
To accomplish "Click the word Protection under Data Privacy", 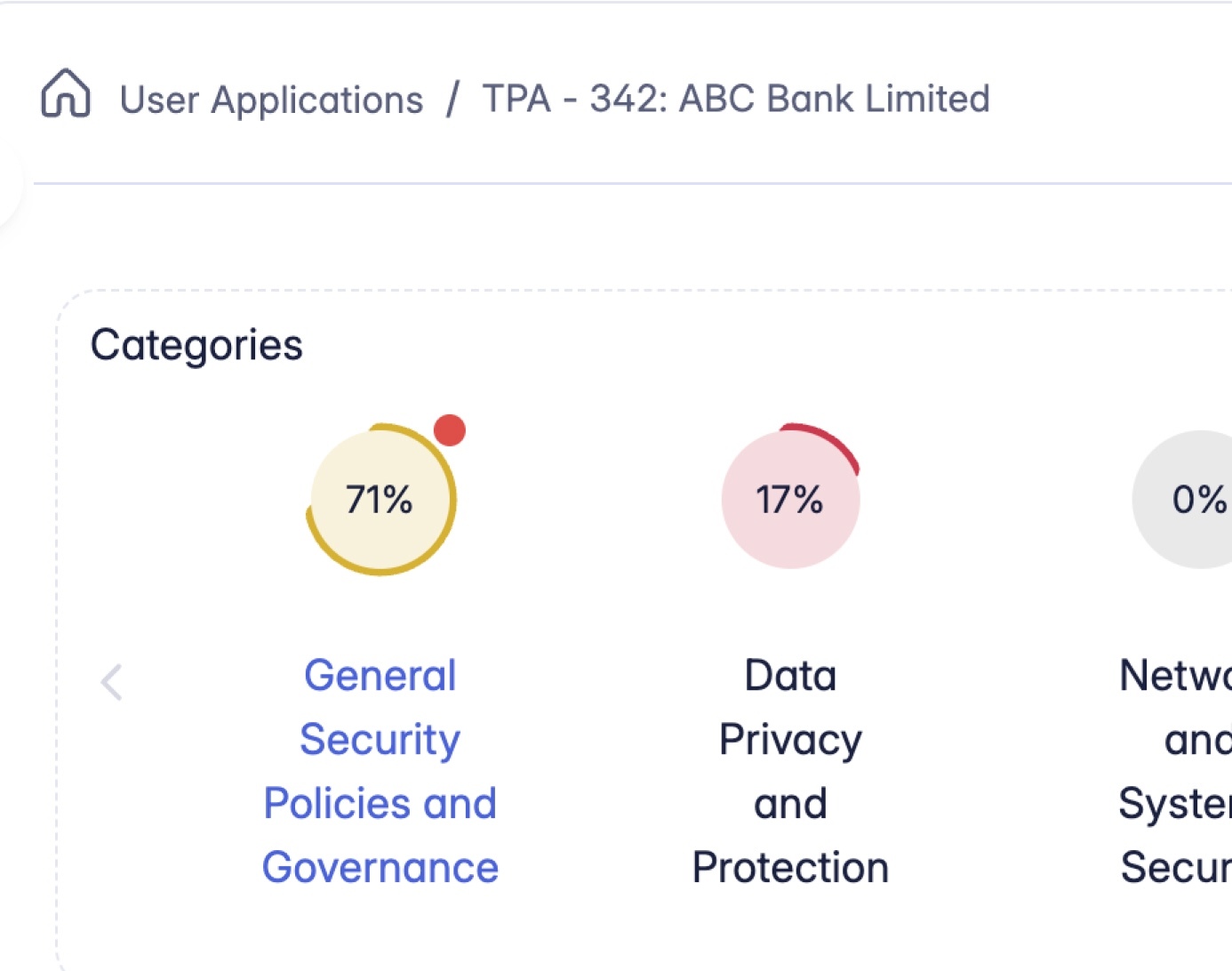I will coord(790,867).
